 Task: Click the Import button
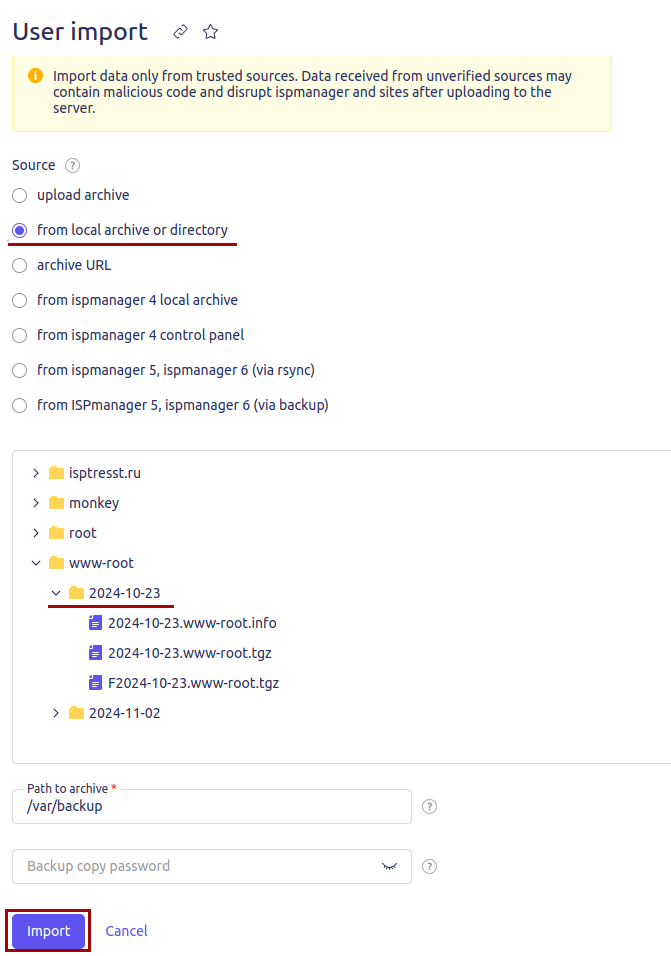point(48,931)
